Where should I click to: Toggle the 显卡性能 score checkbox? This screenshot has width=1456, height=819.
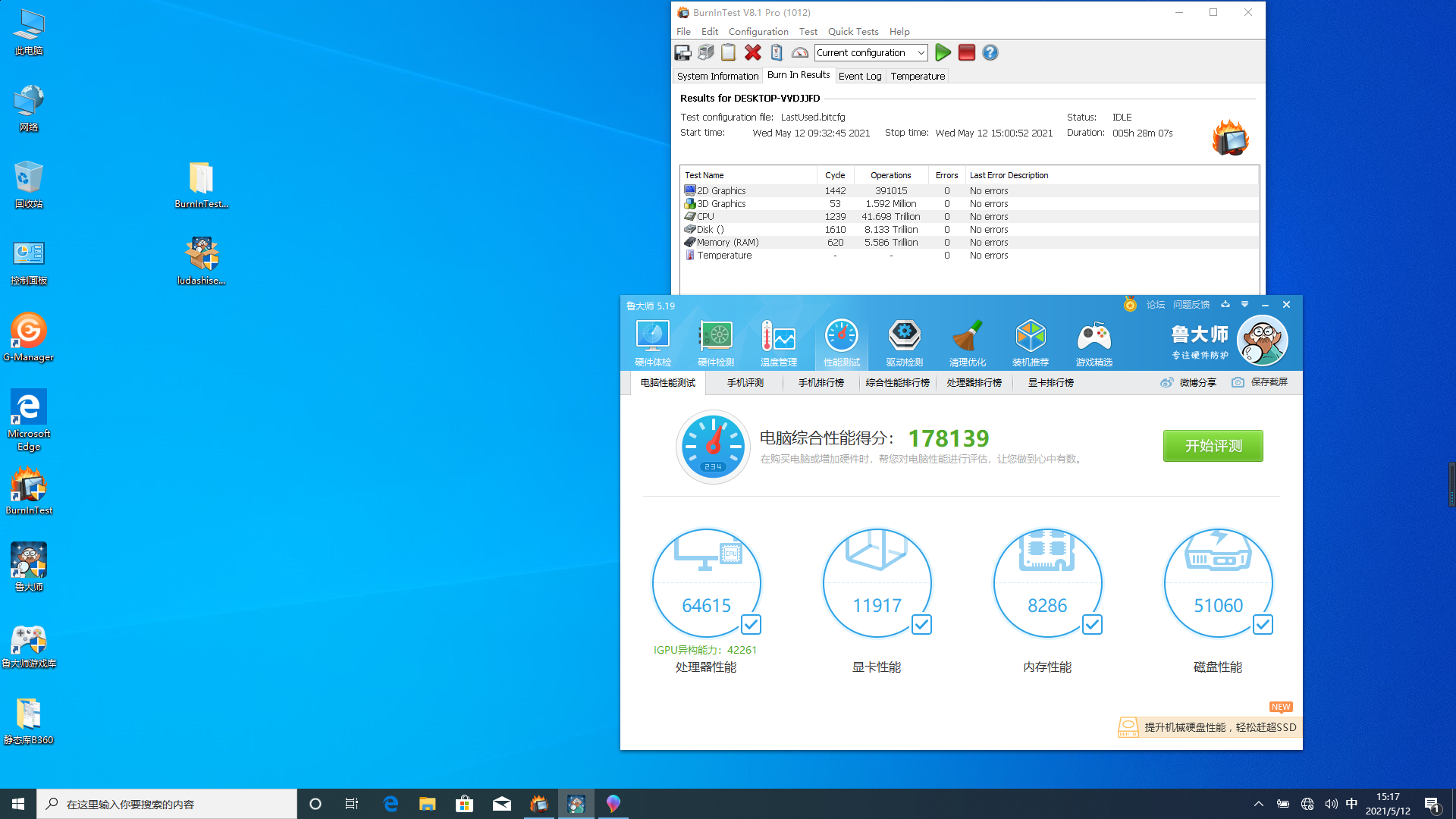[x=921, y=624]
